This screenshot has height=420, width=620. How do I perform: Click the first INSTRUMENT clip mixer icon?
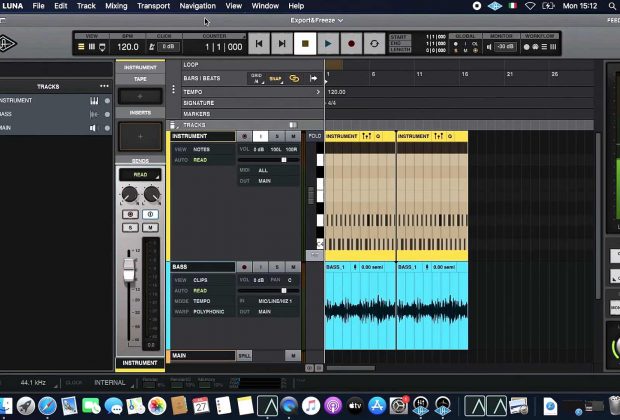coord(367,136)
